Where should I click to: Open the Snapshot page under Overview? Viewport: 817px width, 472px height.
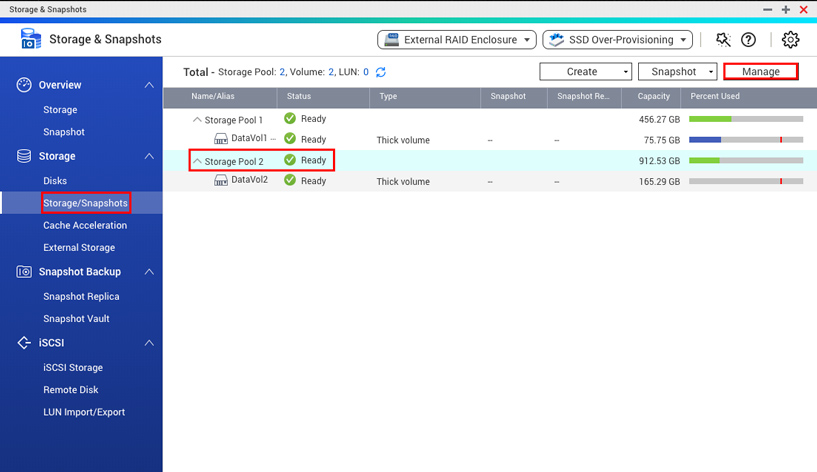pos(64,132)
